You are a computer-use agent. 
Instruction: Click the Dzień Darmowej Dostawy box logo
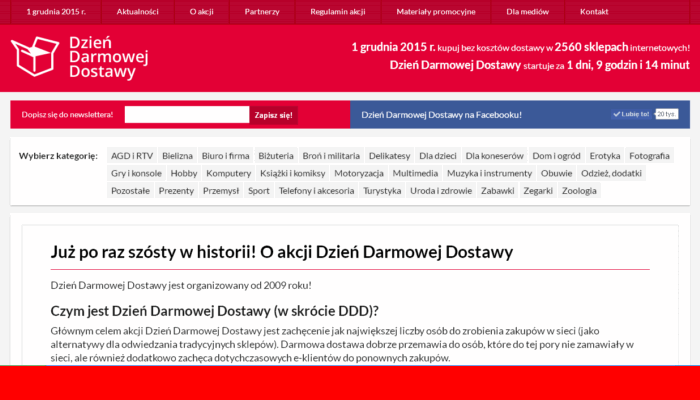(x=35, y=56)
